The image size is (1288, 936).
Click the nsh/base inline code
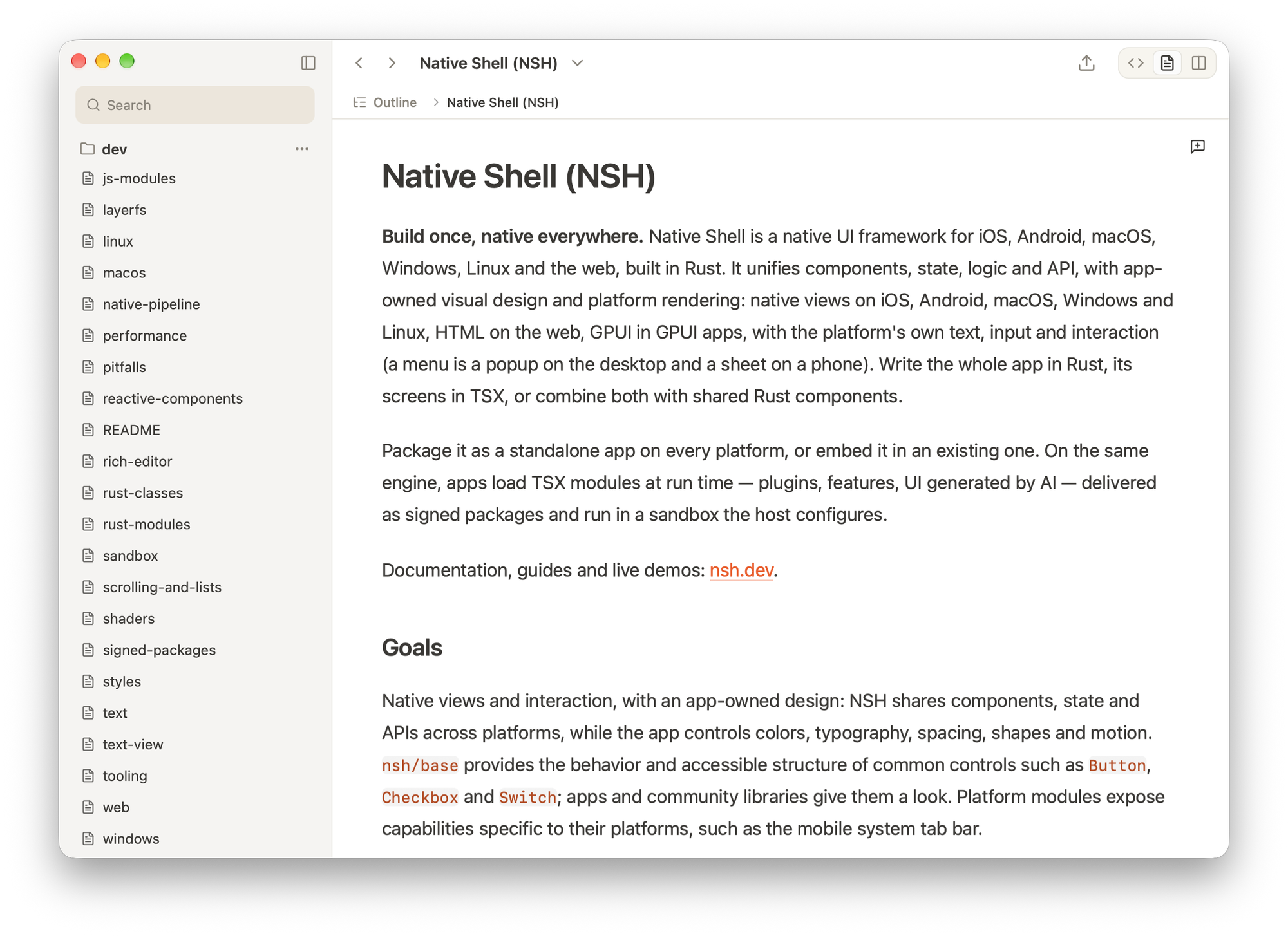[x=420, y=765]
